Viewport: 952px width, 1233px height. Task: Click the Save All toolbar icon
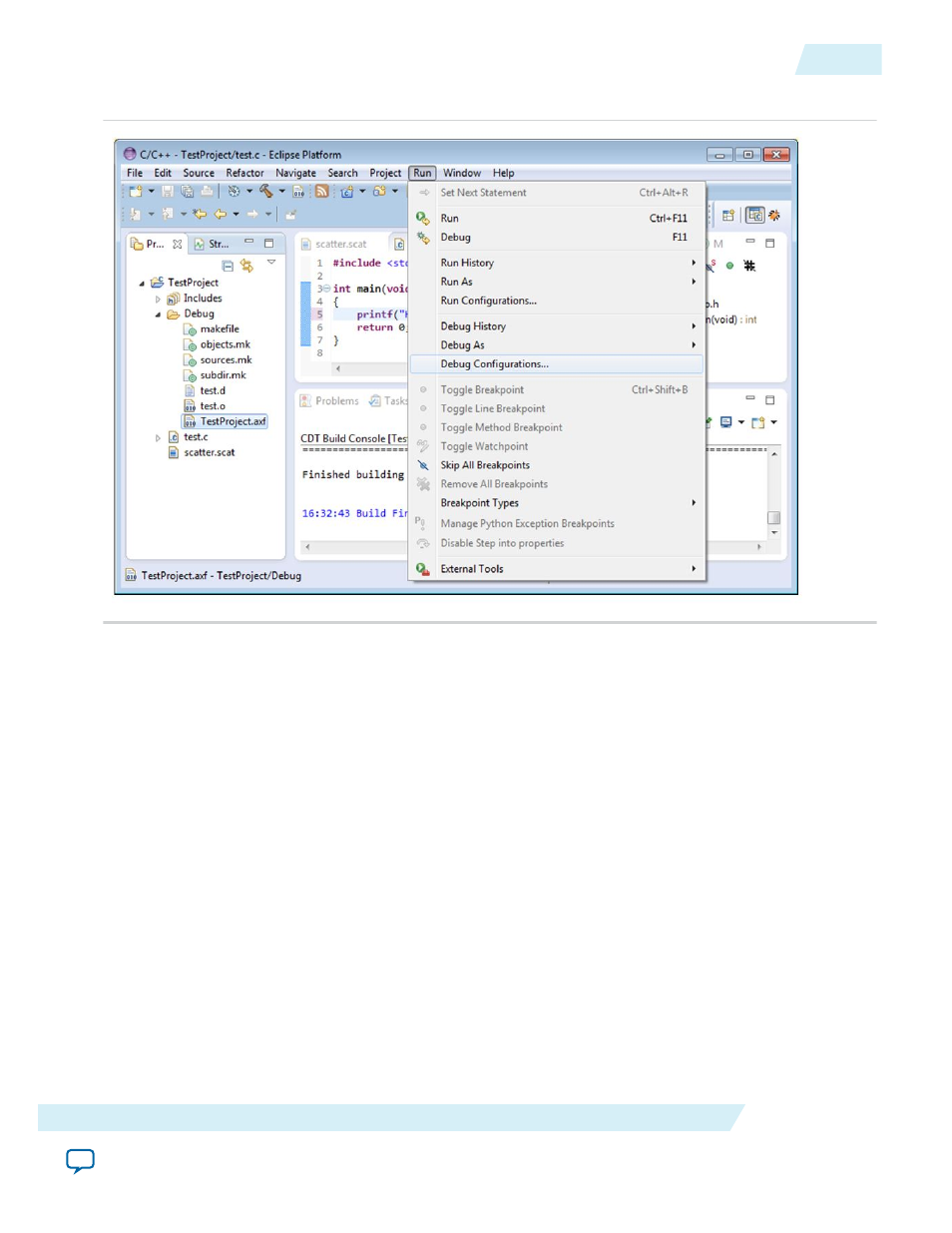pos(187,192)
